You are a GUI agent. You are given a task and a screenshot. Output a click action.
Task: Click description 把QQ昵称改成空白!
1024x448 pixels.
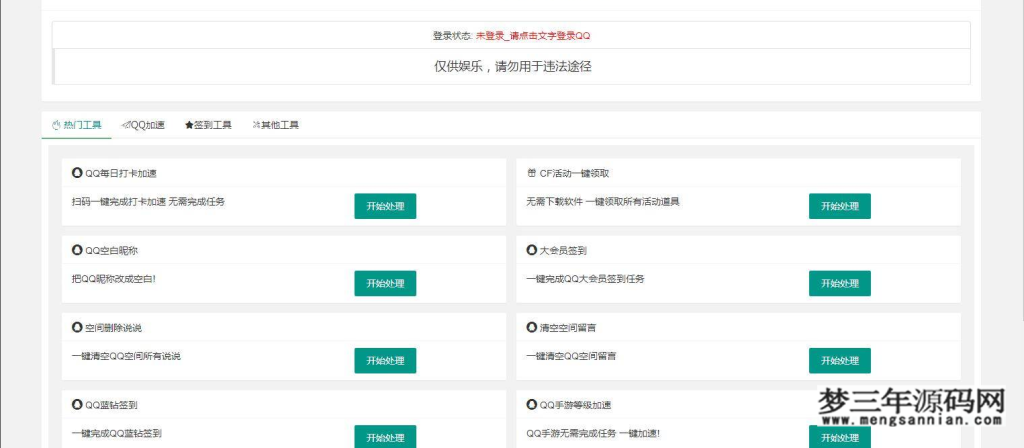click(x=114, y=279)
